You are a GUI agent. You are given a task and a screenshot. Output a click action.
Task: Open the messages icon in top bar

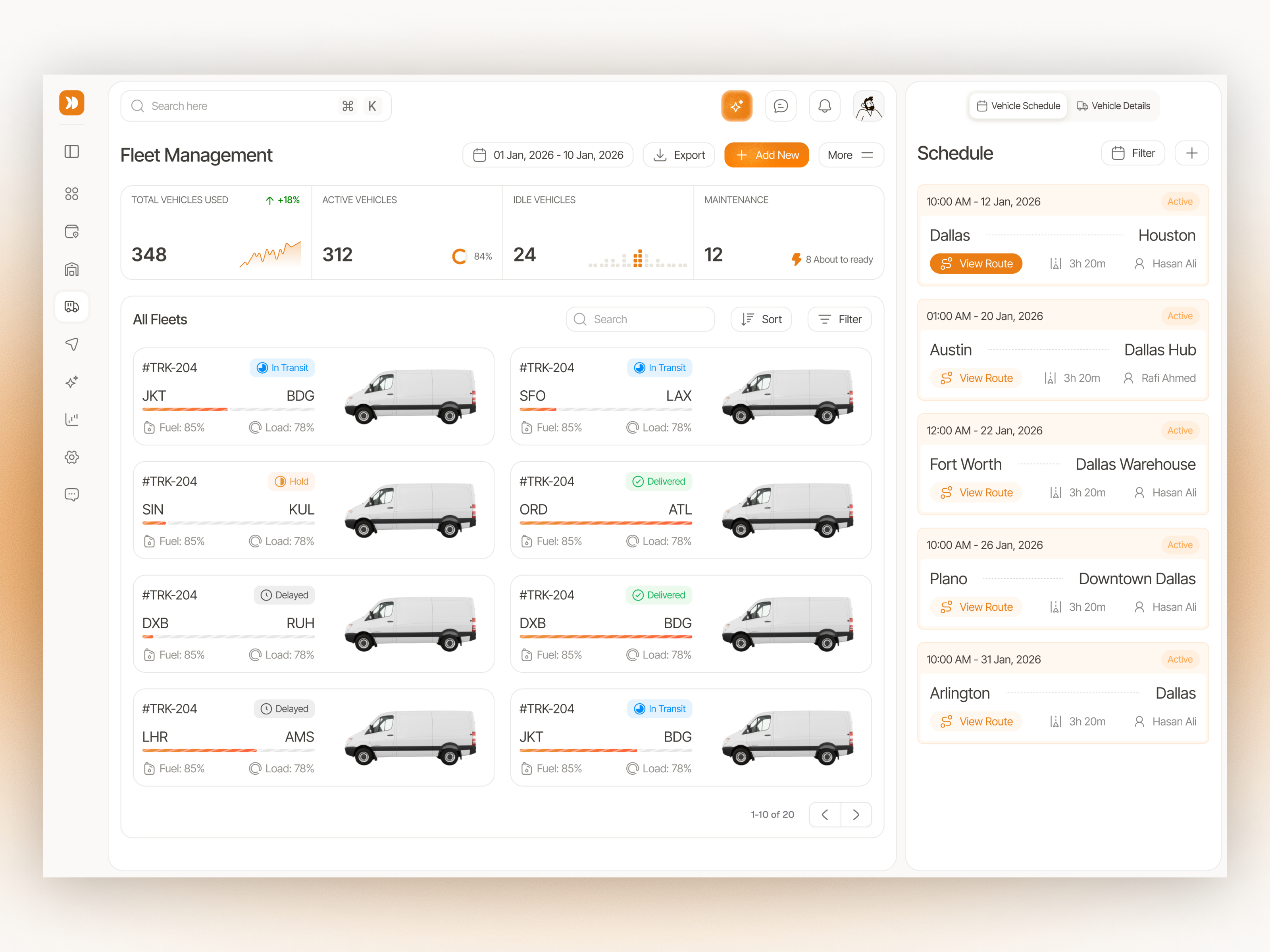(781, 106)
